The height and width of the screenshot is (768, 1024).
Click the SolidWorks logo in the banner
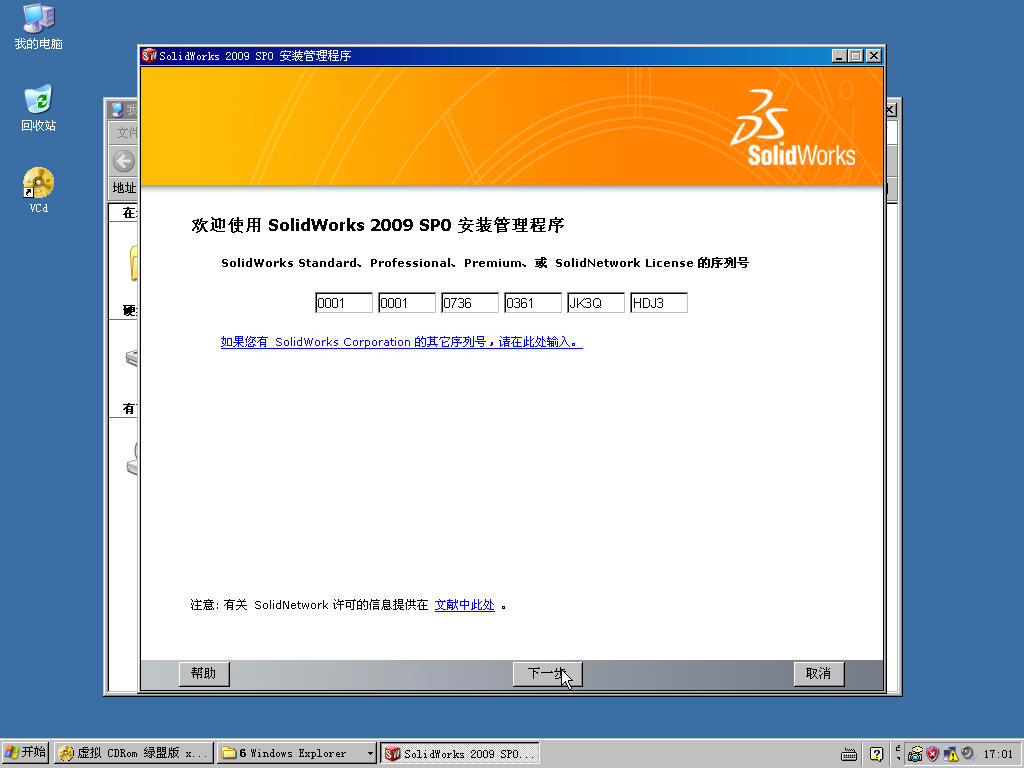pyautogui.click(x=792, y=128)
